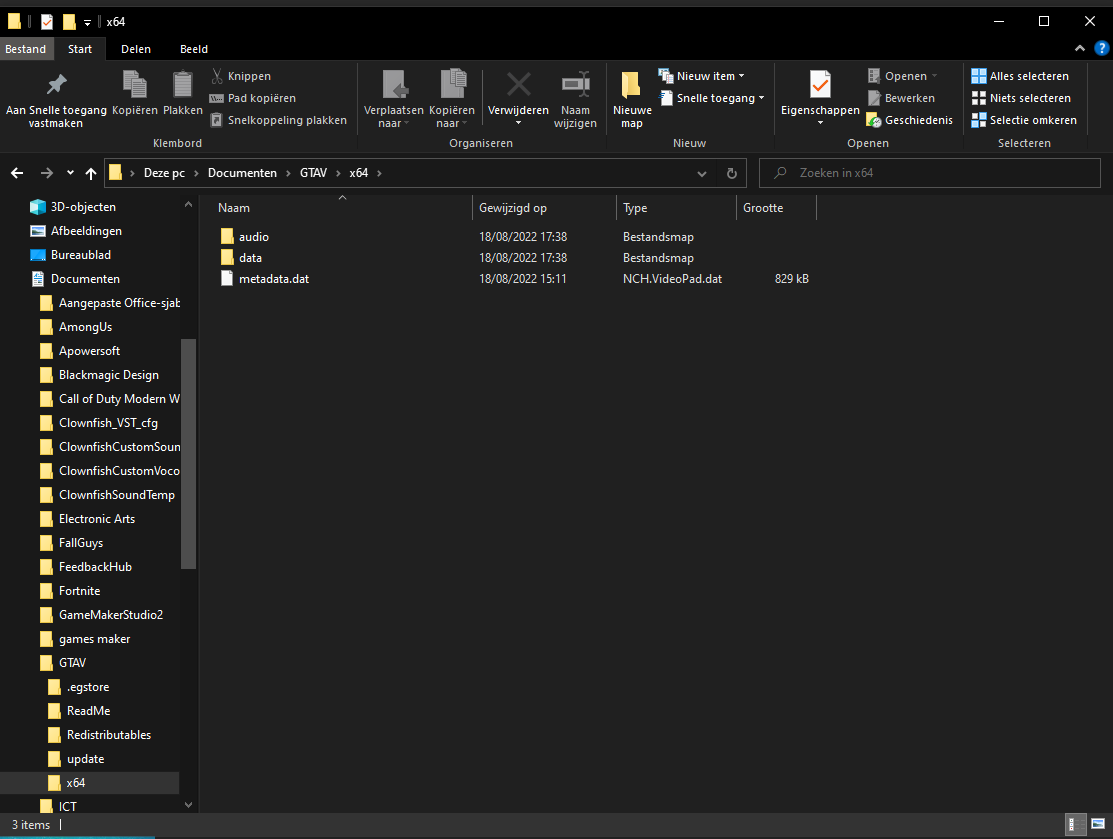Click the Kopiëren icon in the ribbon

[134, 86]
